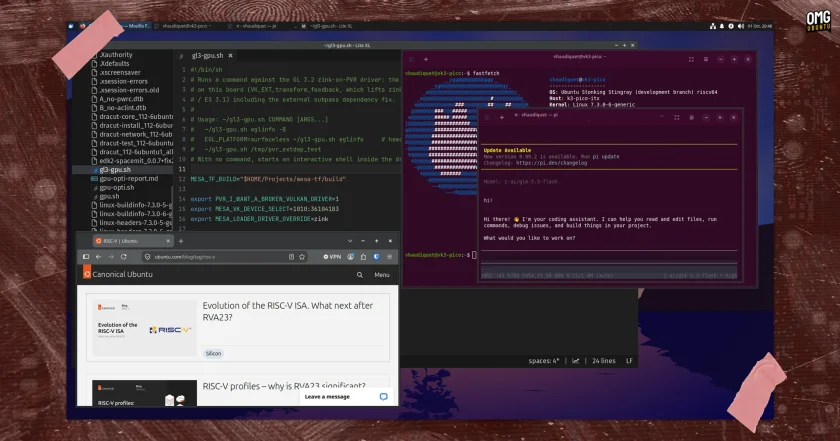Viewport: 840px width, 441px height.
Task: Open the Evolution of the RISC-V ISA article
Action: (287, 311)
